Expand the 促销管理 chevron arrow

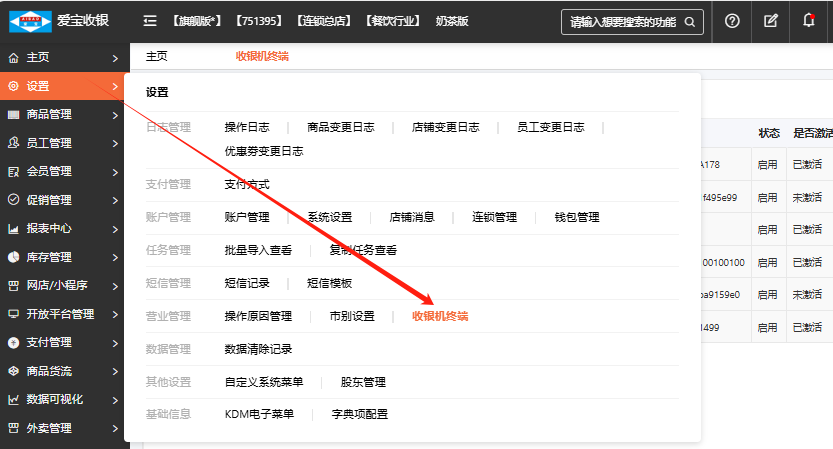(x=115, y=200)
